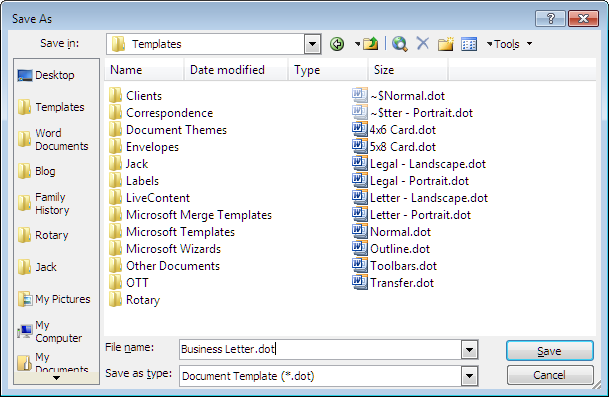The height and width of the screenshot is (397, 609).
Task: Select the Microsoft Wizards folder
Action: [165, 249]
